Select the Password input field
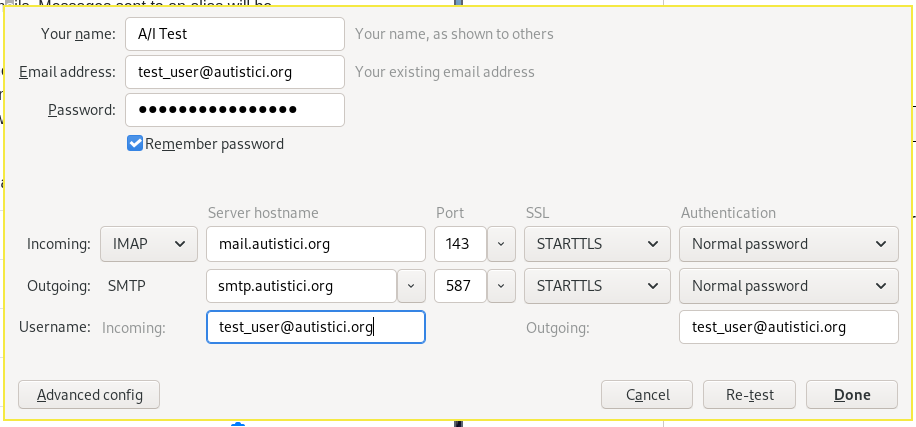916x427 pixels. [x=235, y=110]
